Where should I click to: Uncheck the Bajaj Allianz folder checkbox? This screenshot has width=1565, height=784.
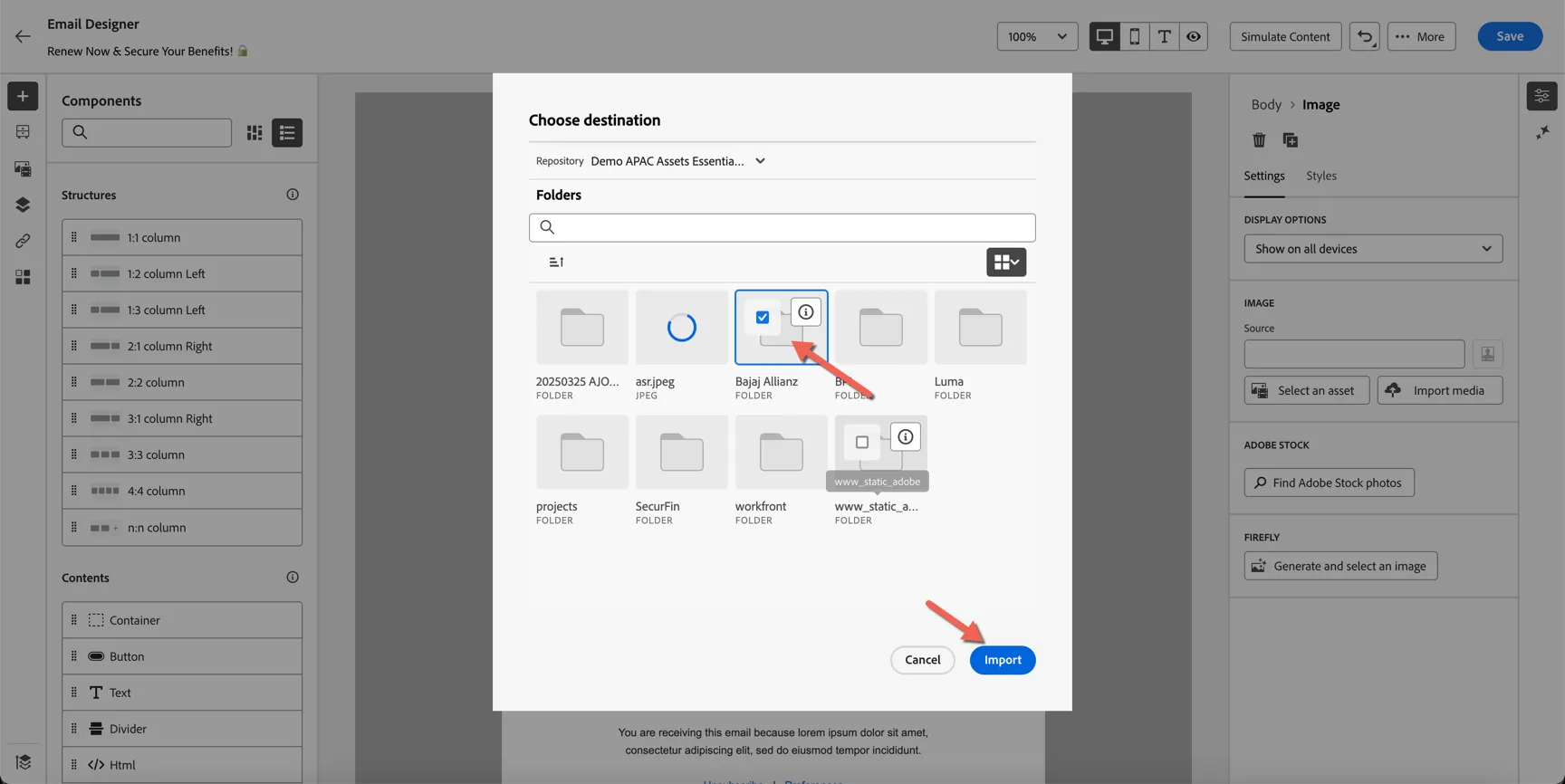point(763,318)
